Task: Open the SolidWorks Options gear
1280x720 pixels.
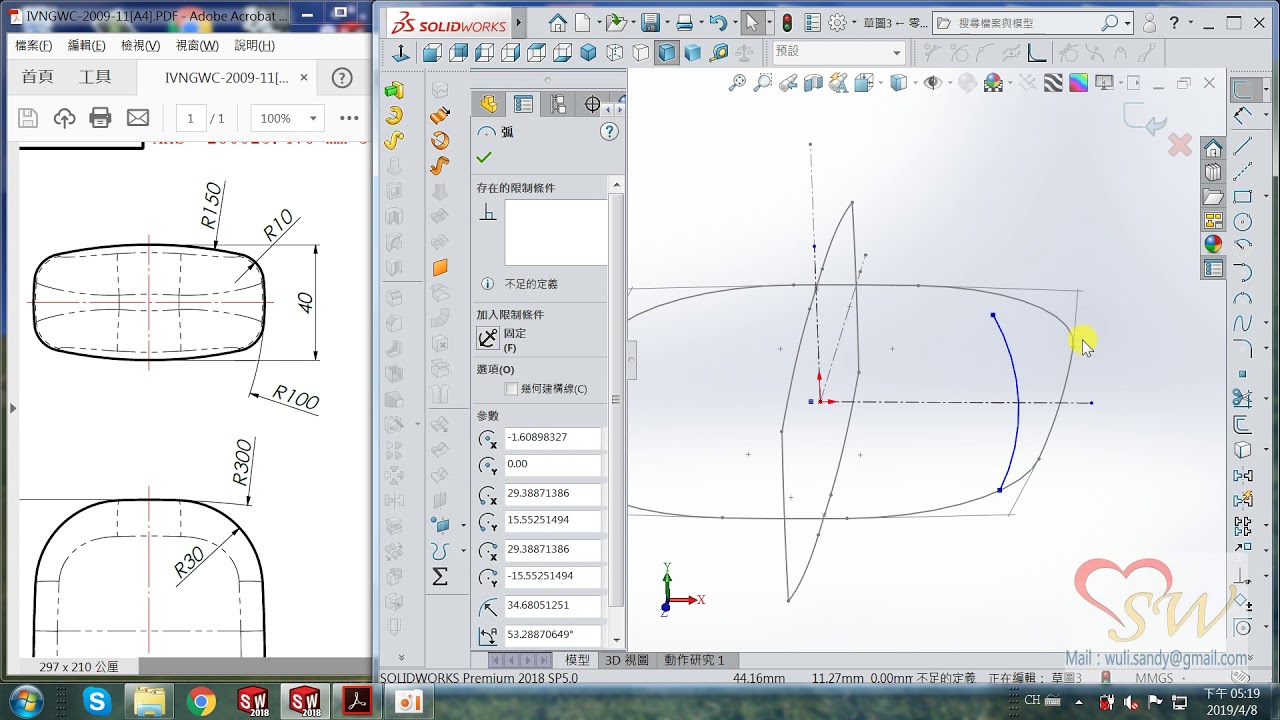Action: tap(837, 23)
